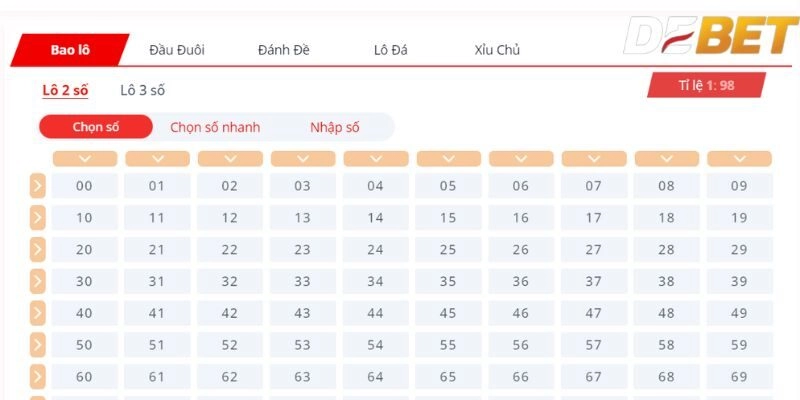Select entire row starting with 00
800x400 pixels.
(37, 186)
